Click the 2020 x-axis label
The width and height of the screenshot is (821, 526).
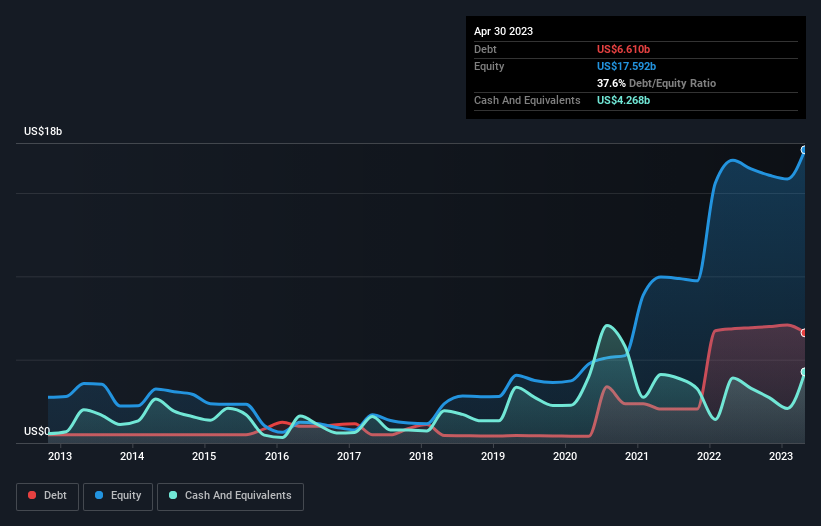pyautogui.click(x=565, y=456)
